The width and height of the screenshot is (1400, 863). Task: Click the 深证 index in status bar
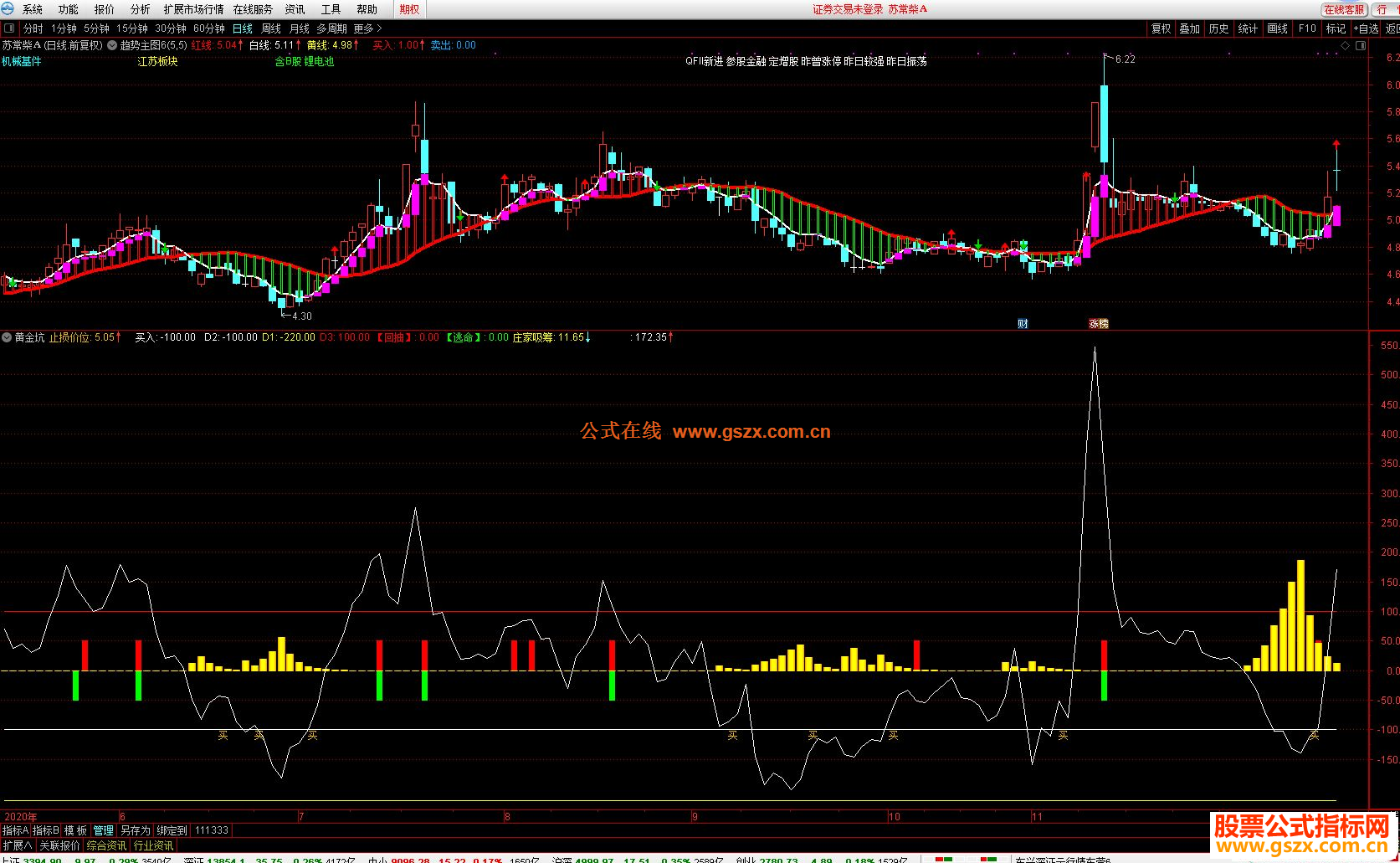(194, 860)
